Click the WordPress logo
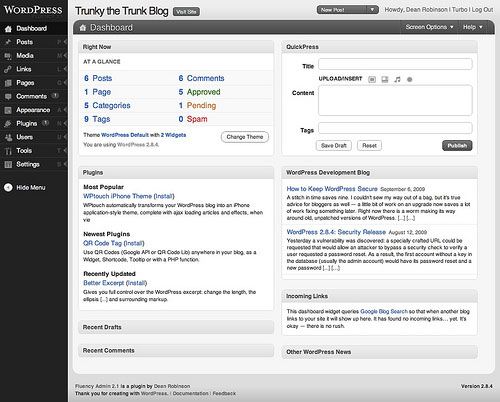 (33, 10)
